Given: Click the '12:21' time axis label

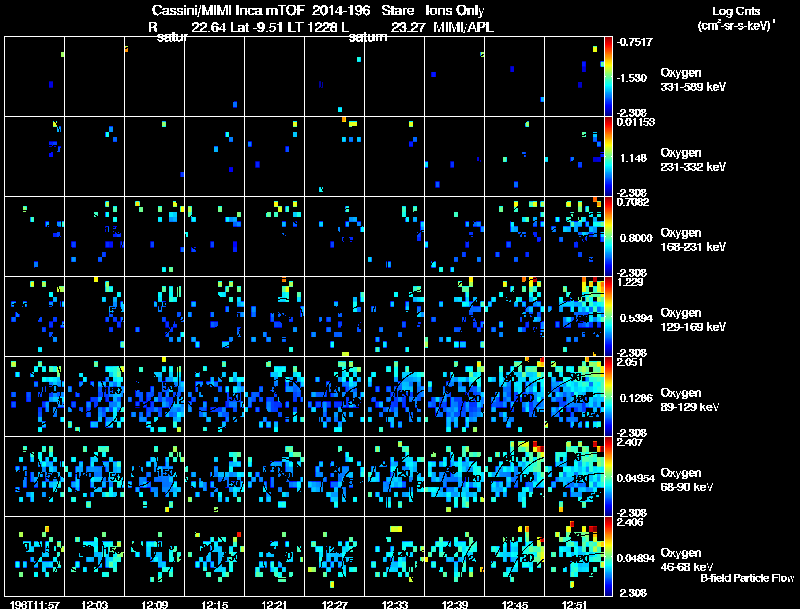Looking at the screenshot, I should click(274, 604).
